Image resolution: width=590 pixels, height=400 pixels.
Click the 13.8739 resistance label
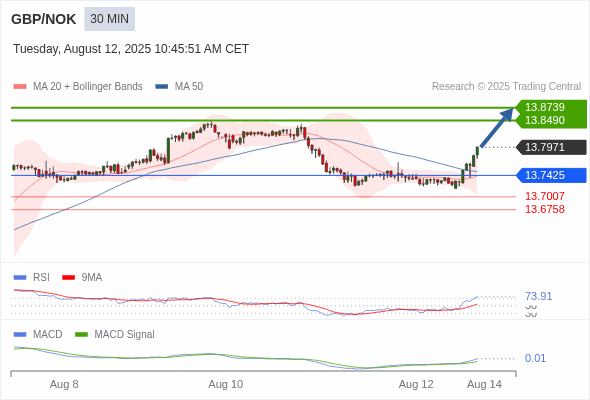point(544,107)
